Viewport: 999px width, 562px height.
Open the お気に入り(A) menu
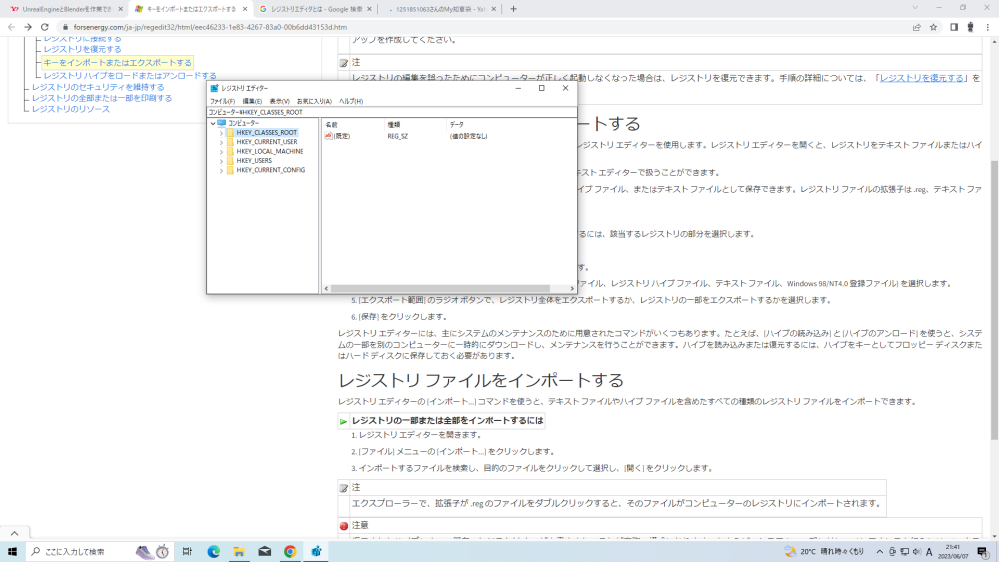314,101
